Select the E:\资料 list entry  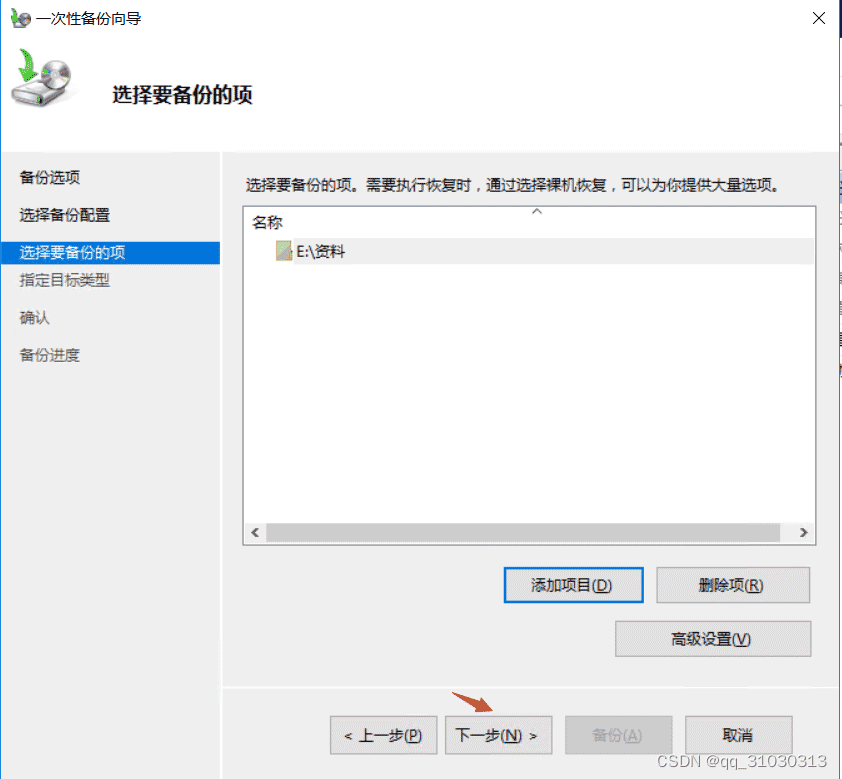point(529,251)
